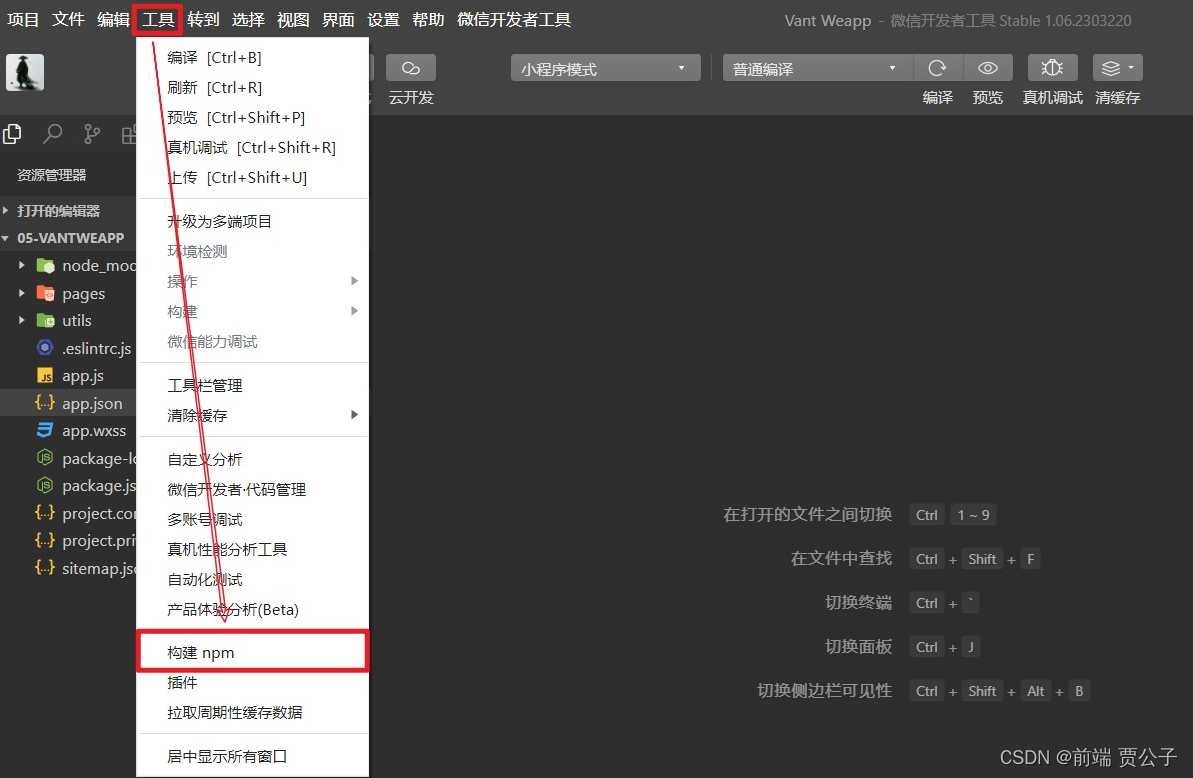Choose 工具栏管理 menu entry
This screenshot has height=778, width=1193.
tap(253, 386)
